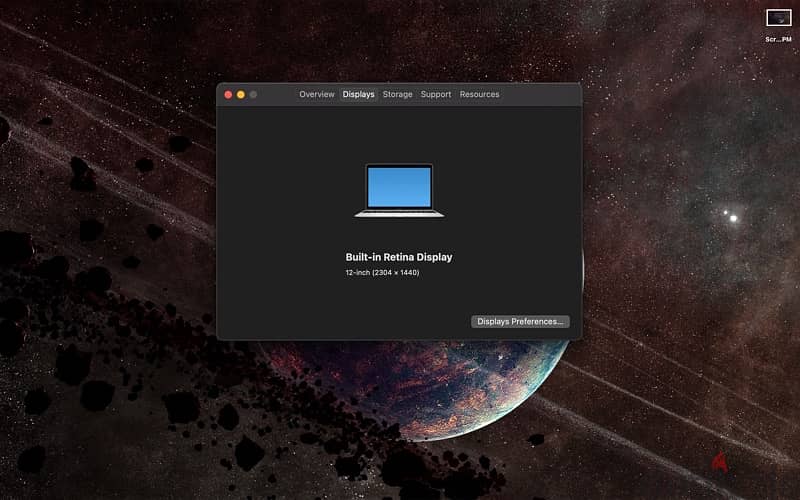Open Displays Preferences button

point(520,321)
